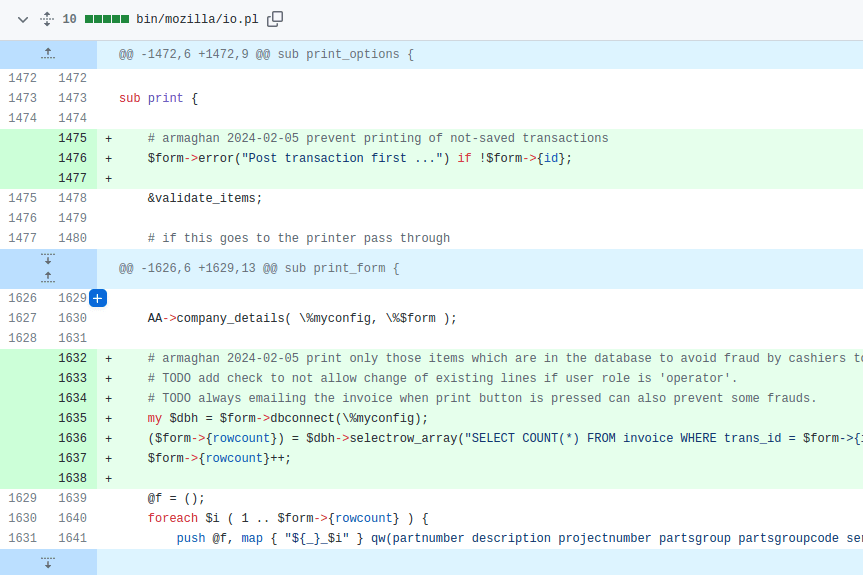Select new line number 1641

[72, 538]
